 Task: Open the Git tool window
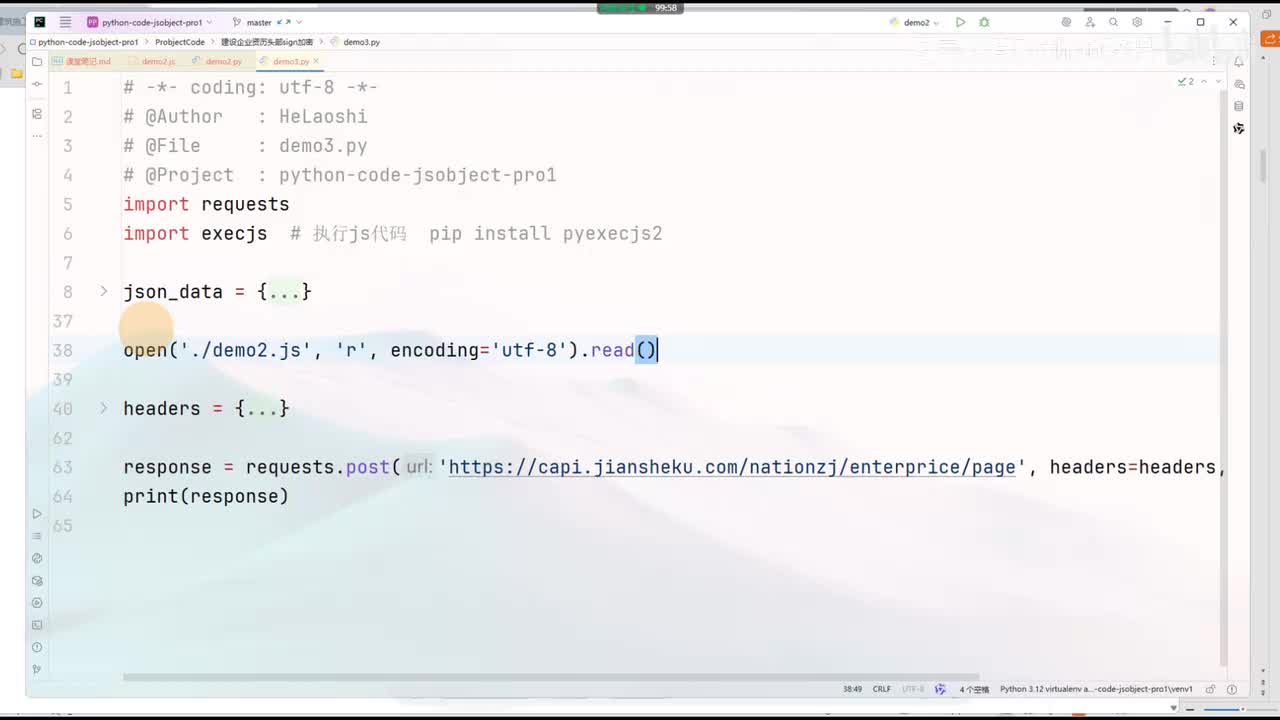pos(37,669)
